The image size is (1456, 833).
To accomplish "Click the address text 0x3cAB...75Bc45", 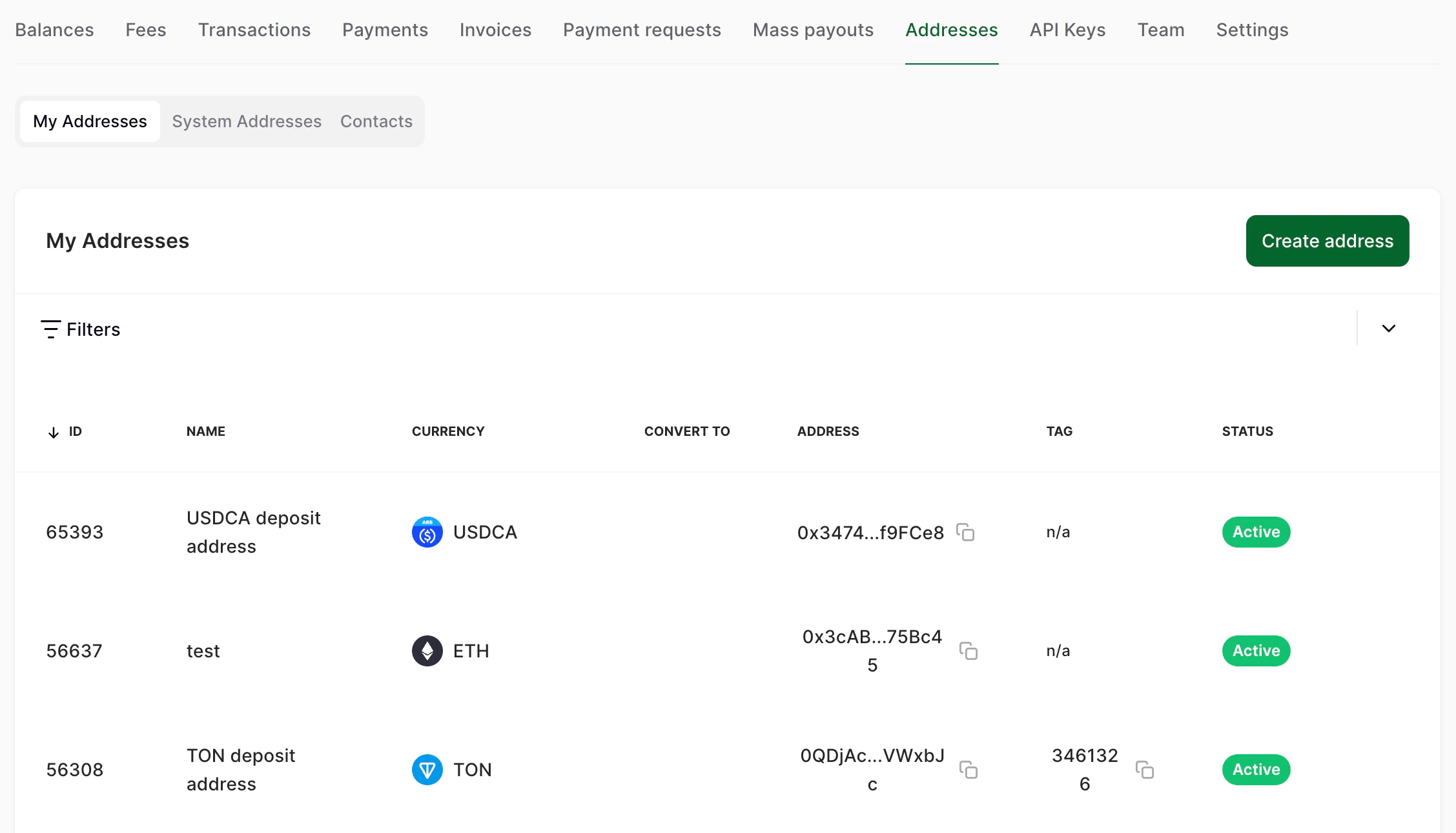I will coord(872,651).
